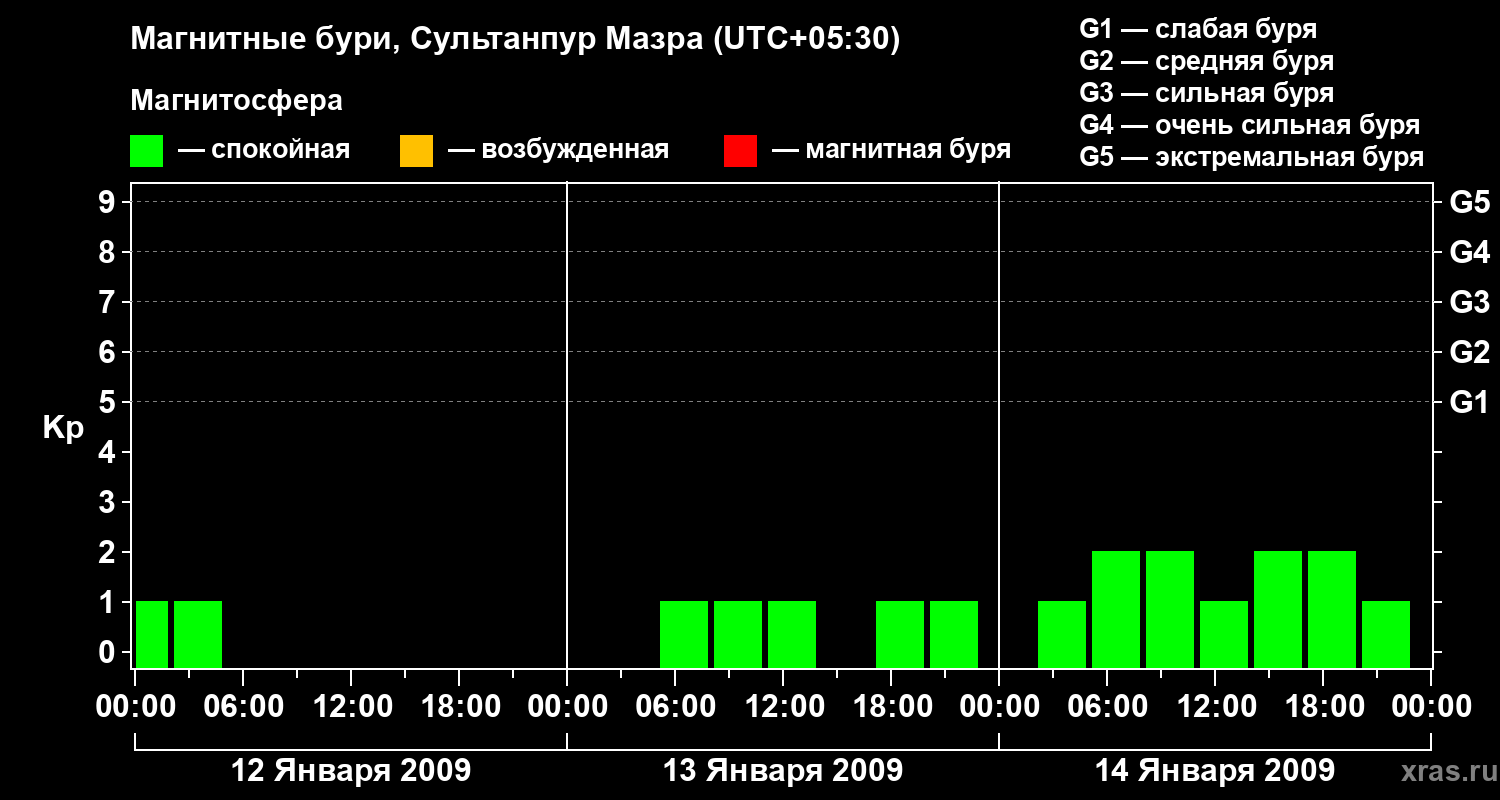Screen dimensions: 1500x800
Task: Click the '13 Января 2009' date label
Action: tap(783, 771)
